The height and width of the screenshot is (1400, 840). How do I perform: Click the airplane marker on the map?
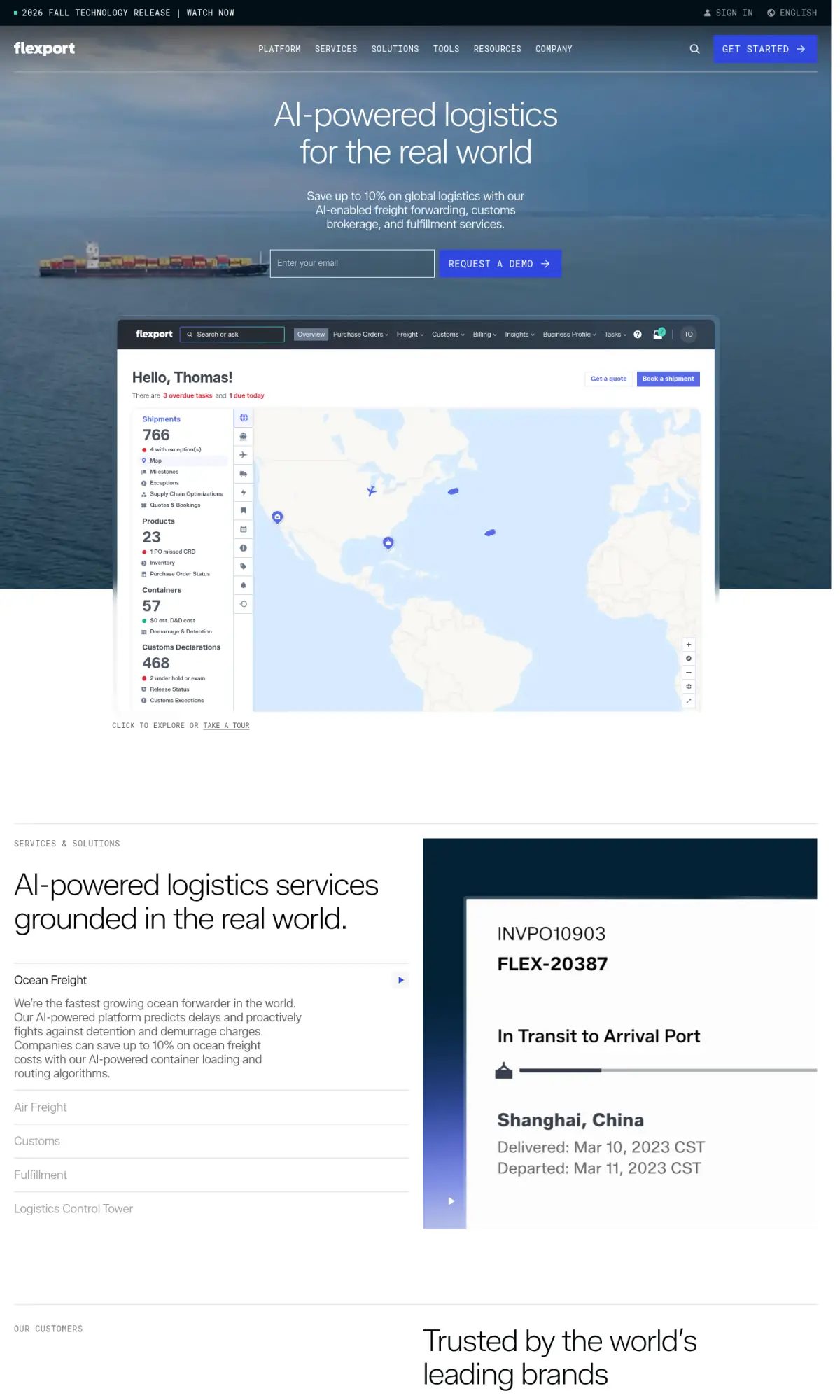click(x=372, y=491)
